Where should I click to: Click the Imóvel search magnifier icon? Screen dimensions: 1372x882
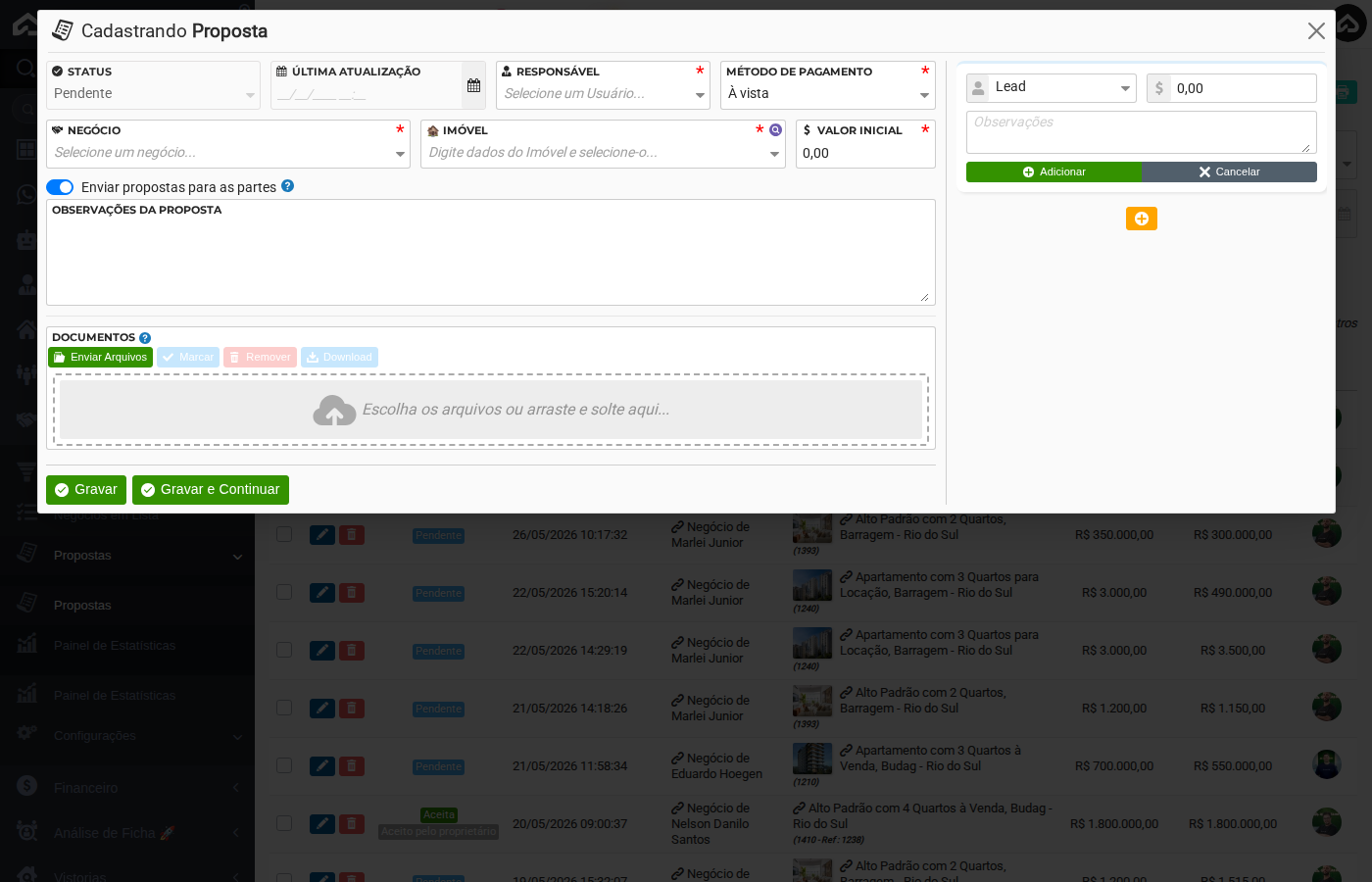click(775, 129)
